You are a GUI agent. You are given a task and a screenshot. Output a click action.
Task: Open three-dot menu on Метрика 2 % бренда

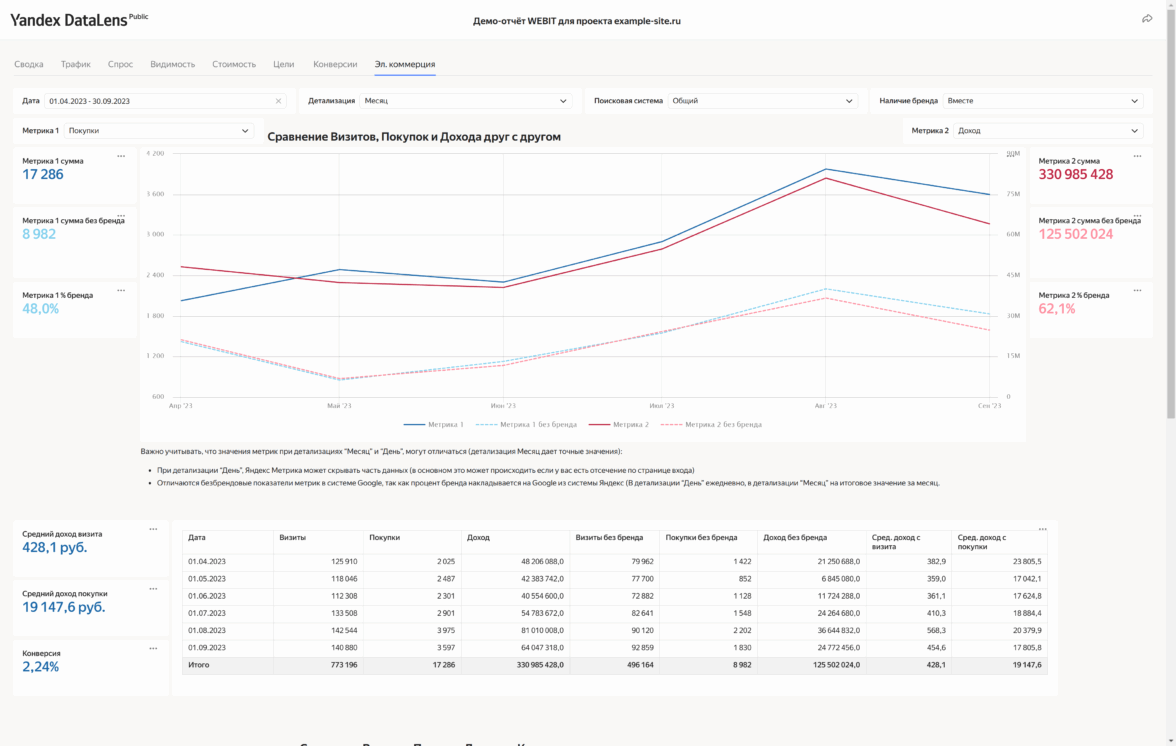pyautogui.click(x=1137, y=291)
